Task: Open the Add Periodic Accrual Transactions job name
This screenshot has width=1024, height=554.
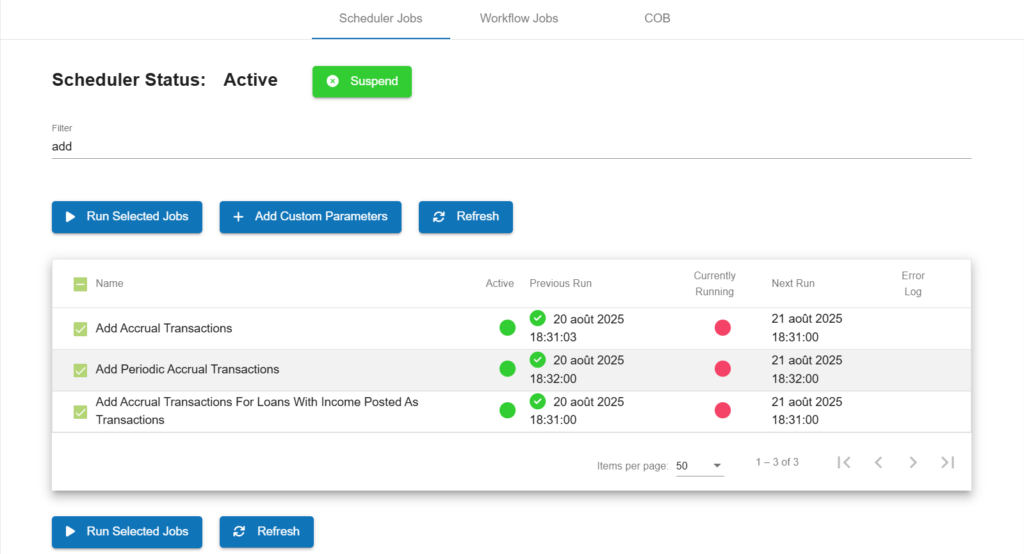Action: pyautogui.click(x=187, y=370)
